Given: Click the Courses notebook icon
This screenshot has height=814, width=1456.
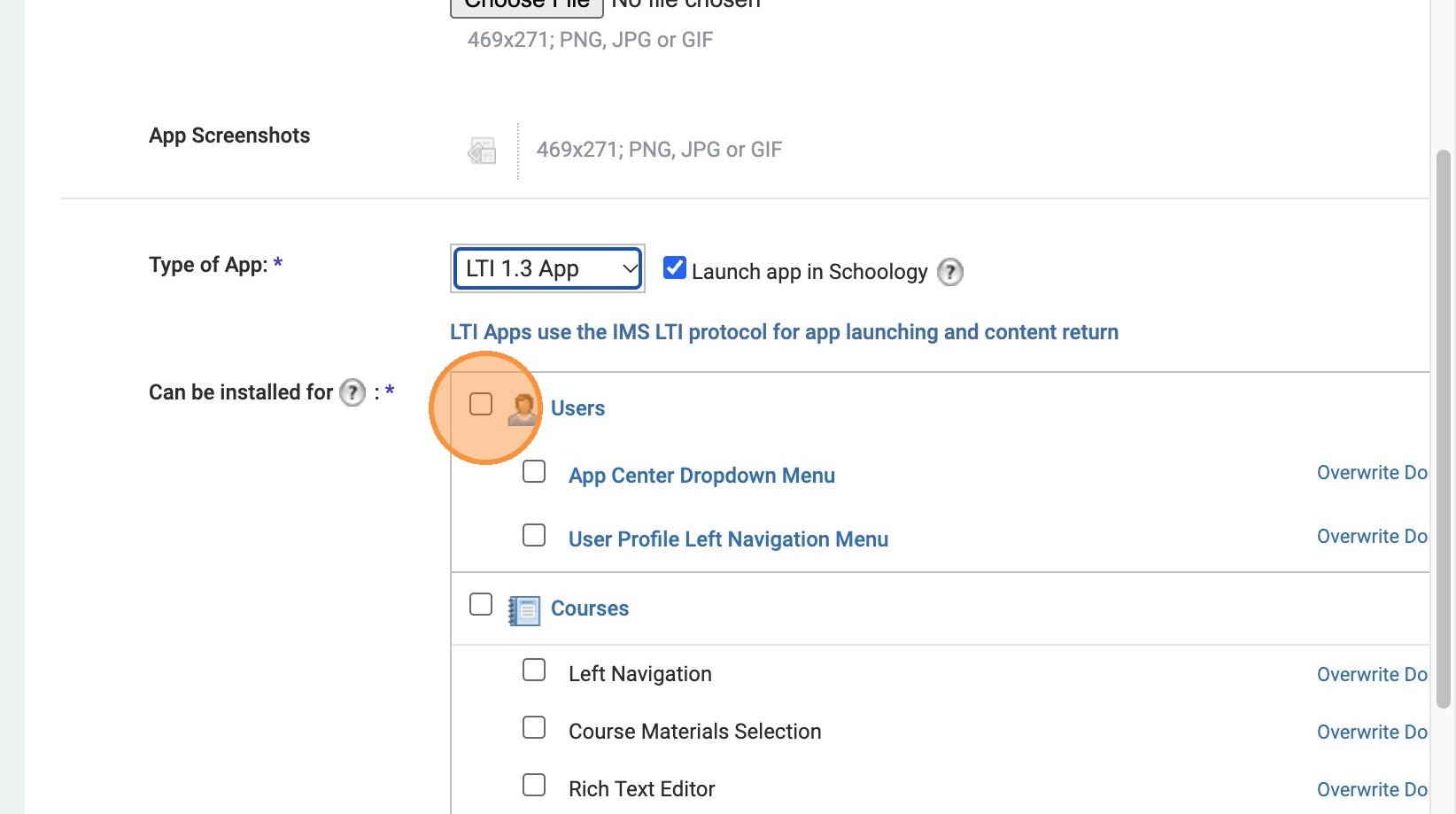Looking at the screenshot, I should tap(524, 610).
